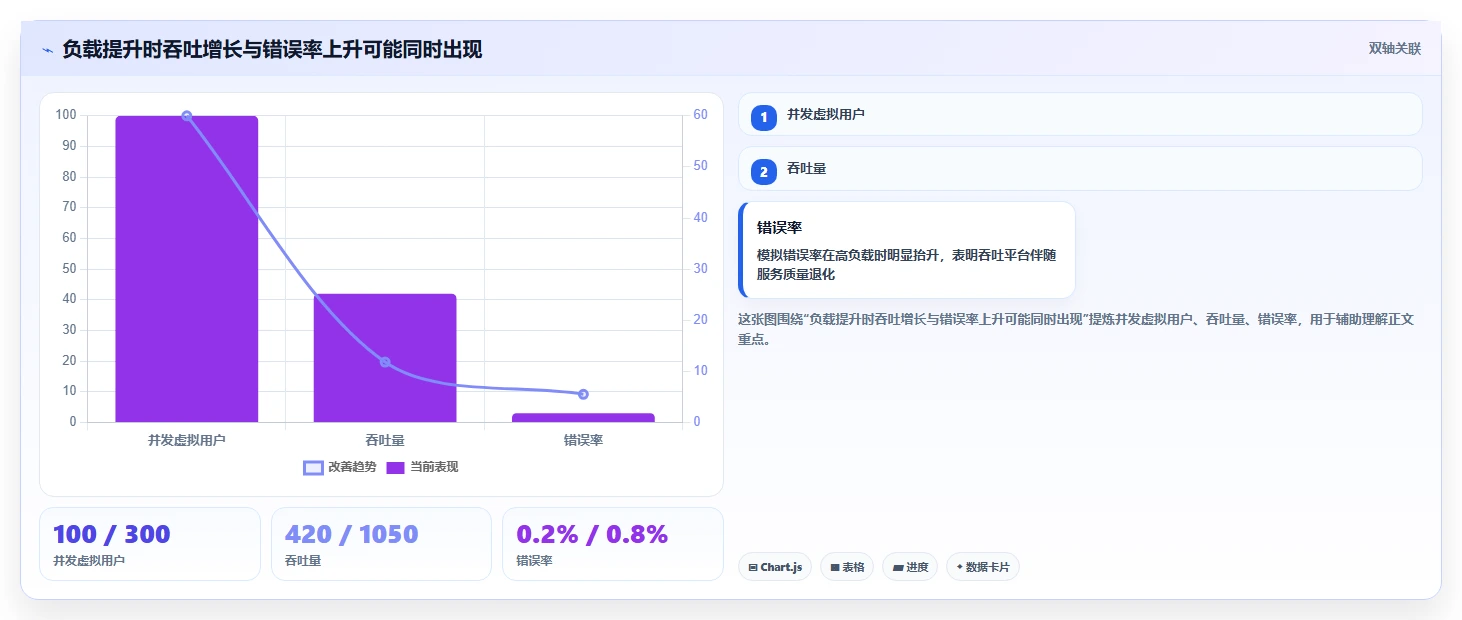This screenshot has width=1462, height=620.
Task: Click the left axis value 100
Action: [66, 115]
